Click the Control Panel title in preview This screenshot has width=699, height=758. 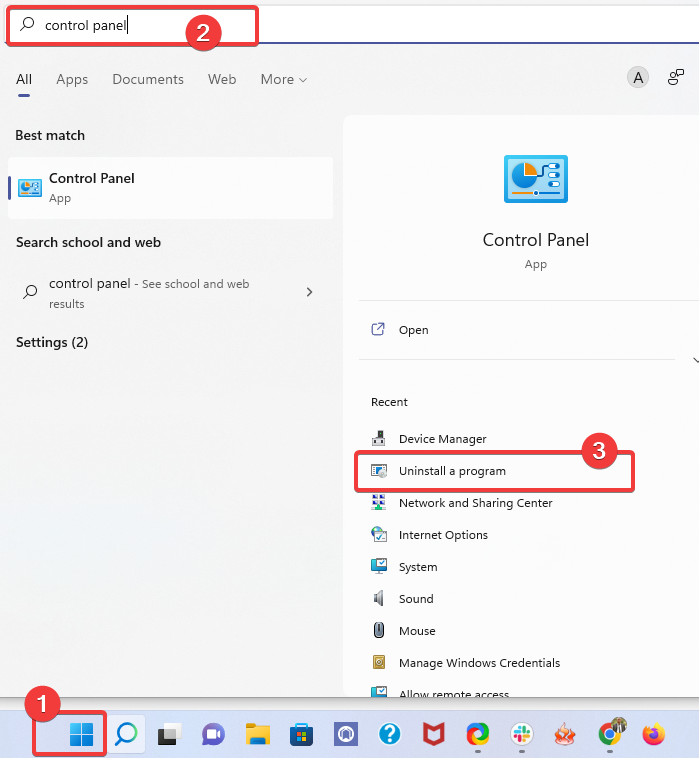536,240
